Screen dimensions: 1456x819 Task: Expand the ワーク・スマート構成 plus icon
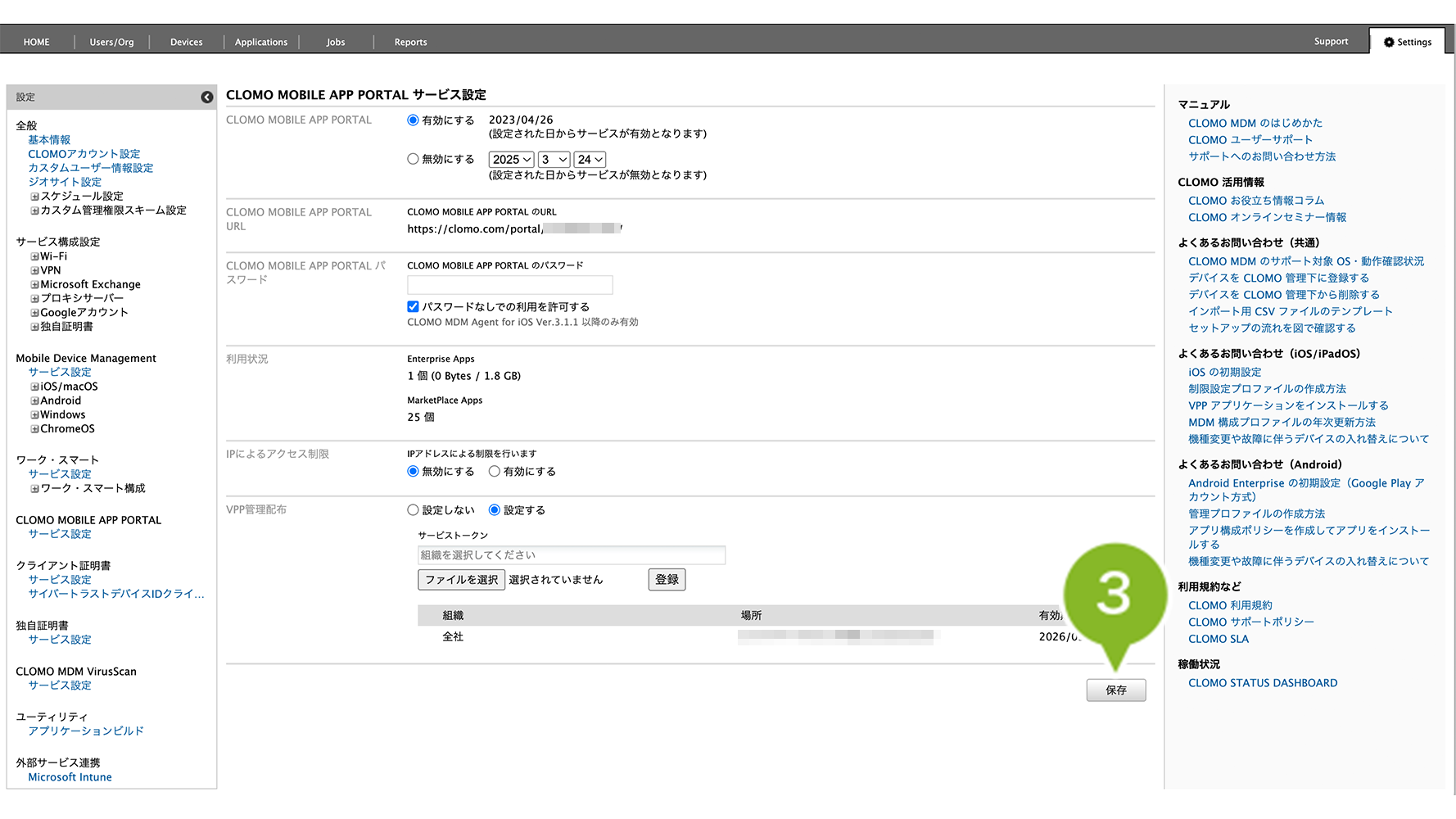[x=35, y=489]
